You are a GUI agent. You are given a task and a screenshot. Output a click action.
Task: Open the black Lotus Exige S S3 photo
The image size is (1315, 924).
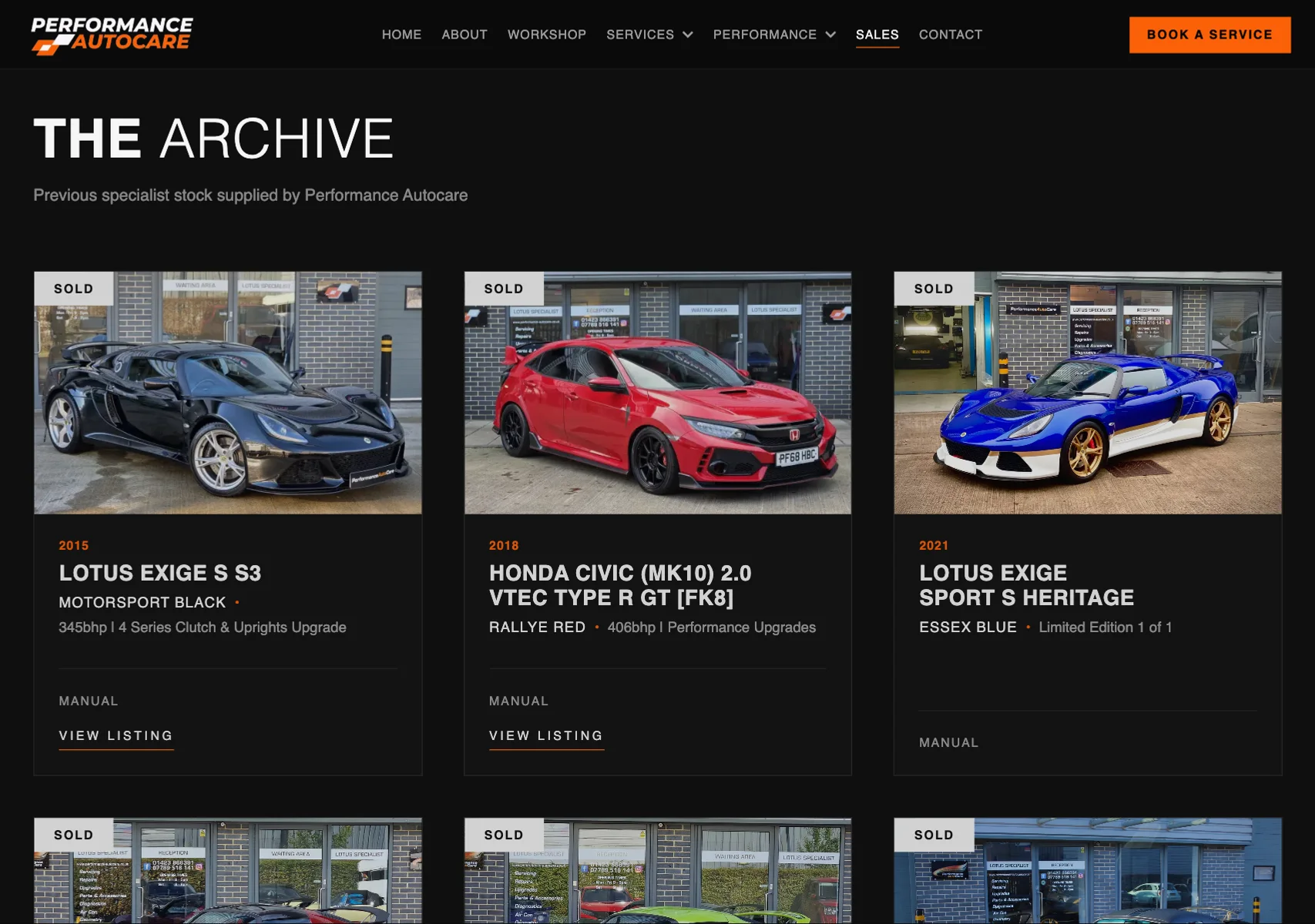(228, 393)
